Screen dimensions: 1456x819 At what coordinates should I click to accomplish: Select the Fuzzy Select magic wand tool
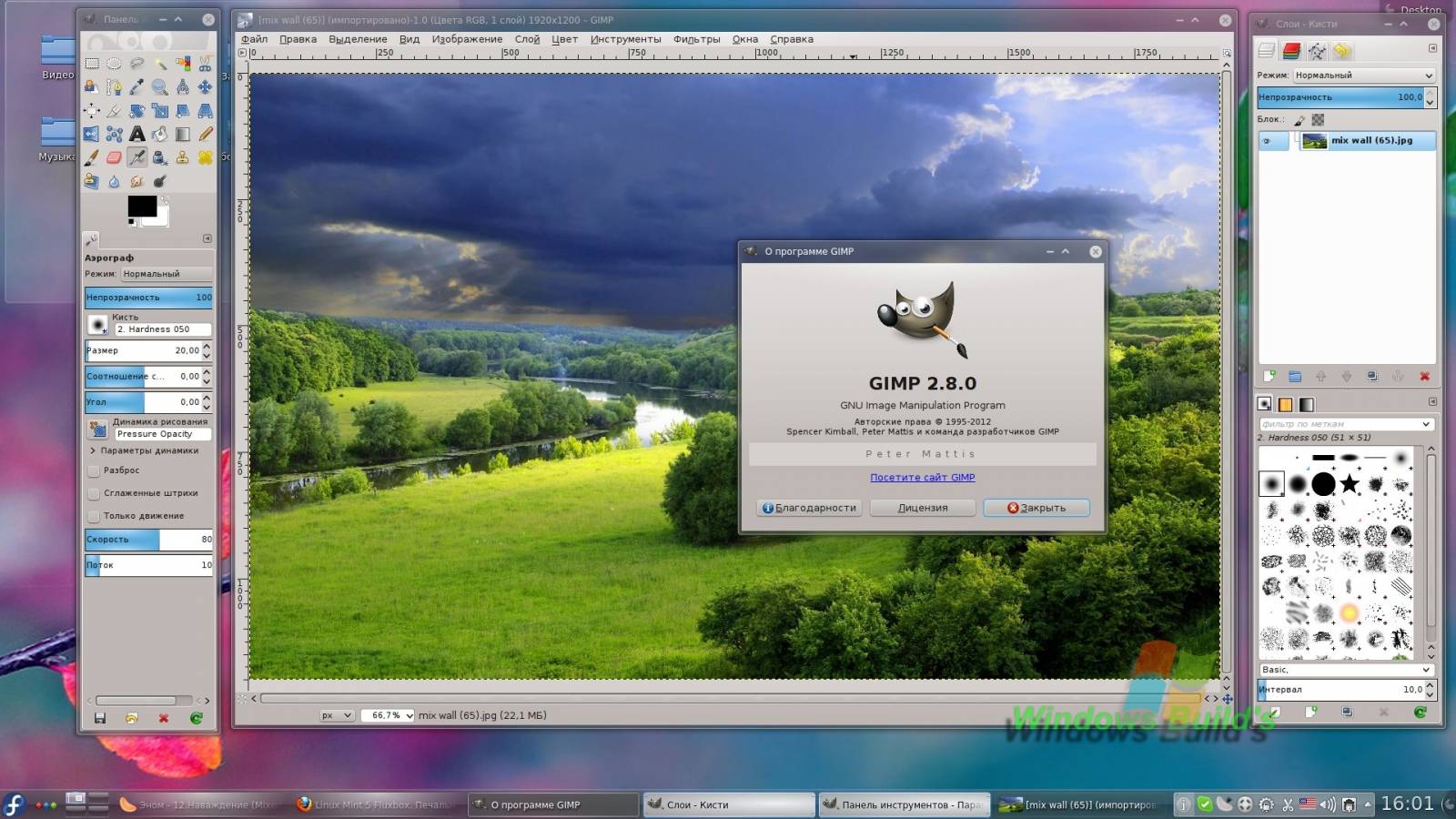tap(160, 64)
